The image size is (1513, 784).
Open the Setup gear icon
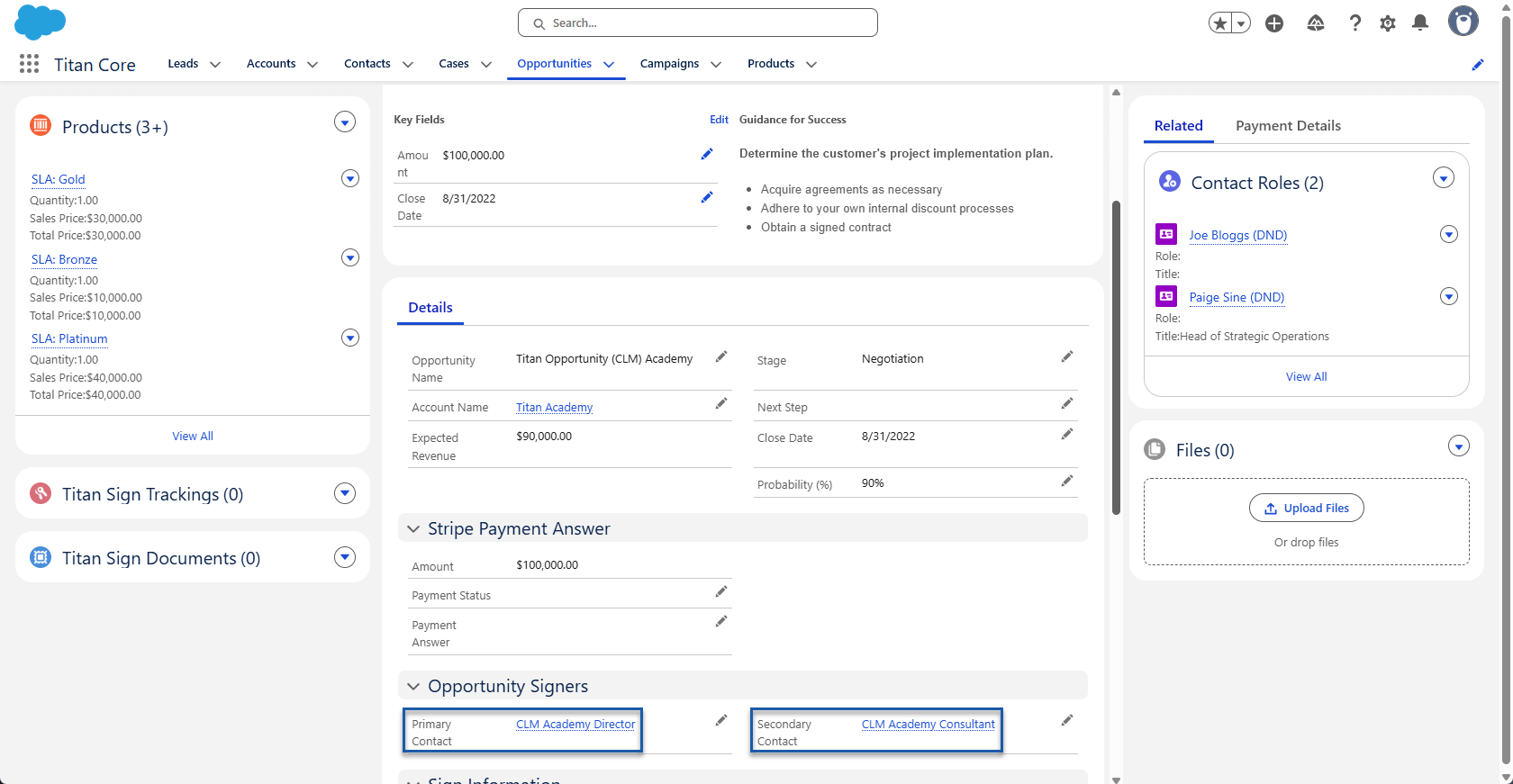point(1387,23)
